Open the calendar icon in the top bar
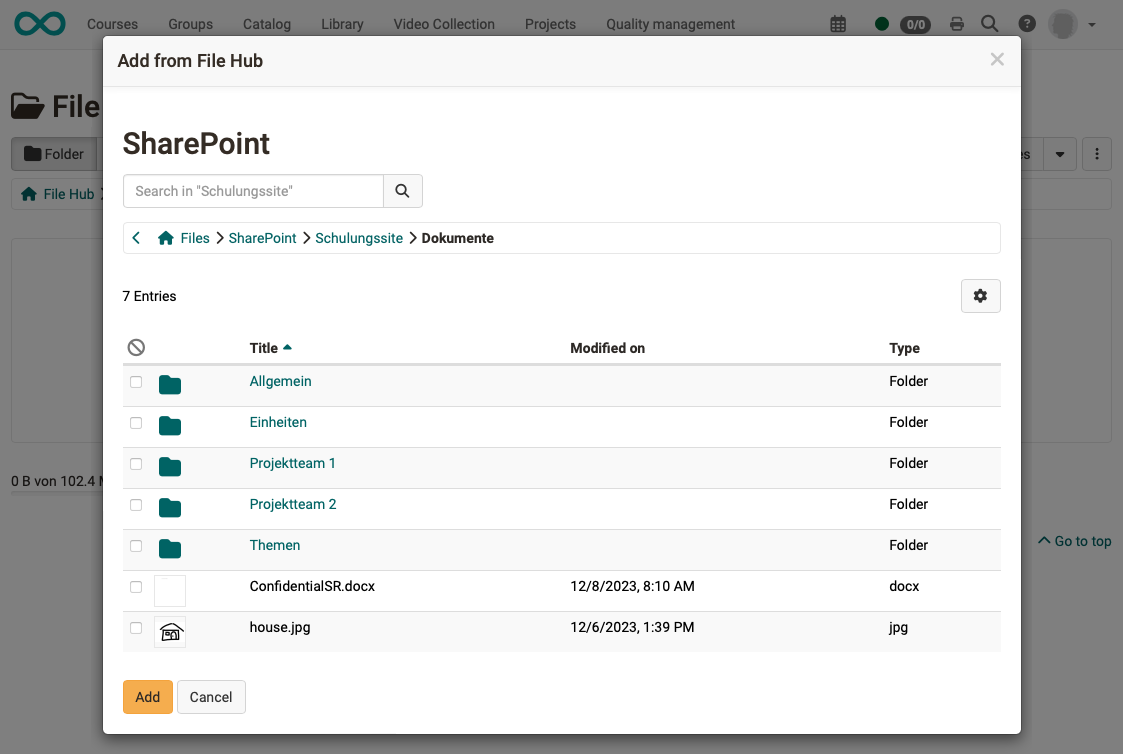This screenshot has height=754, width=1123. pyautogui.click(x=838, y=23)
